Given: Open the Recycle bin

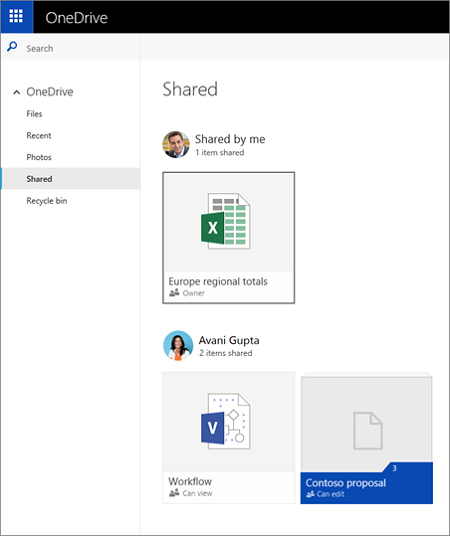Looking at the screenshot, I should click(x=47, y=201).
